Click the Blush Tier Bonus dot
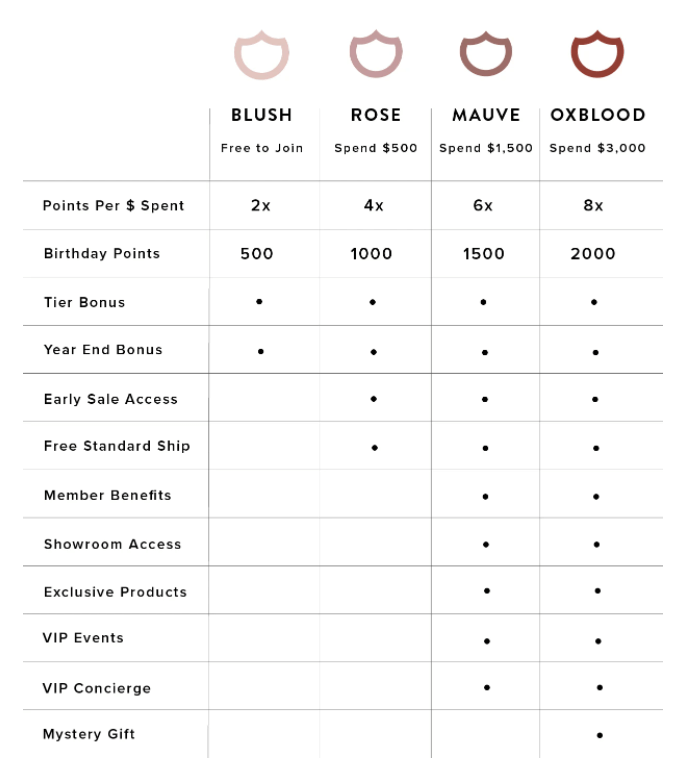 [x=259, y=301]
